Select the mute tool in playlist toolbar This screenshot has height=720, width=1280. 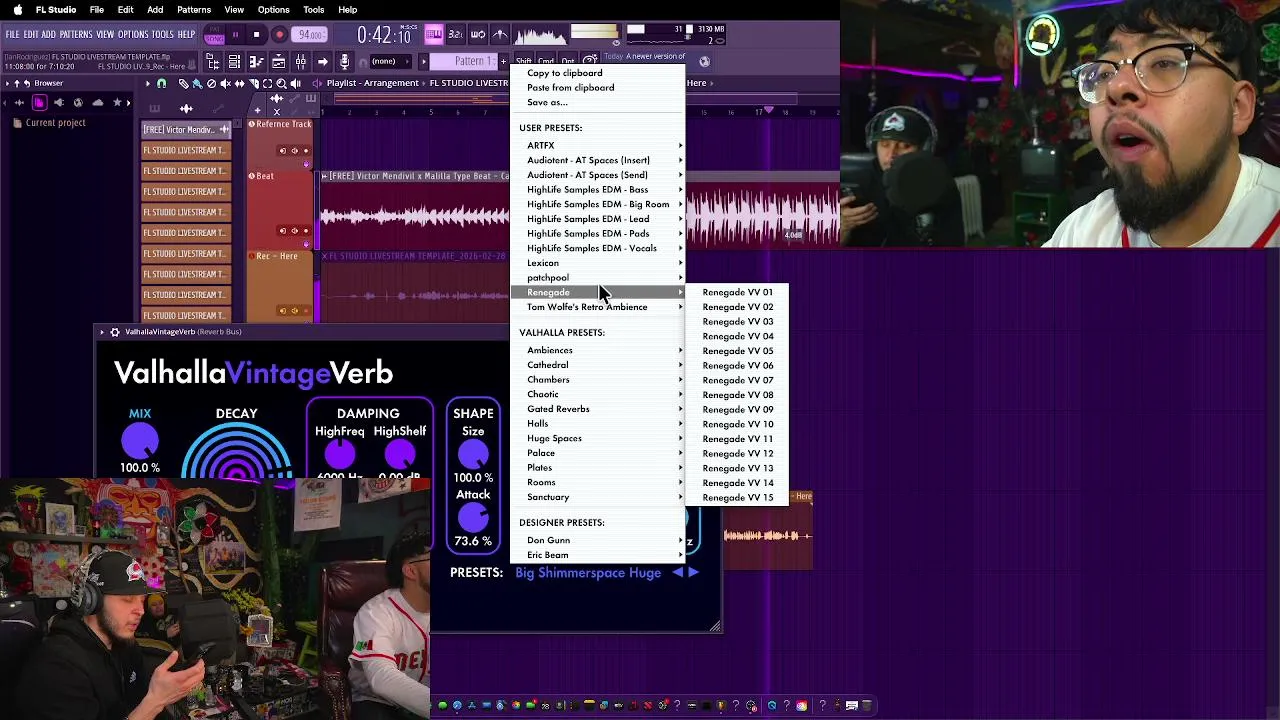point(225,83)
